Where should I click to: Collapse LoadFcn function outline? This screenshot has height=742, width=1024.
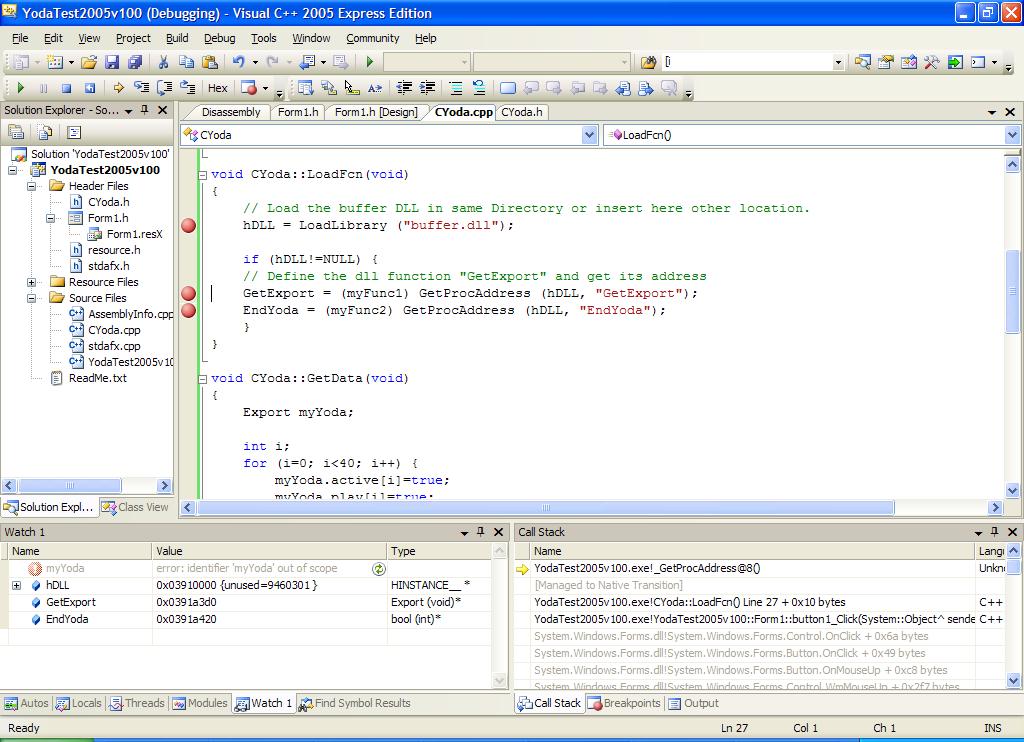point(202,174)
